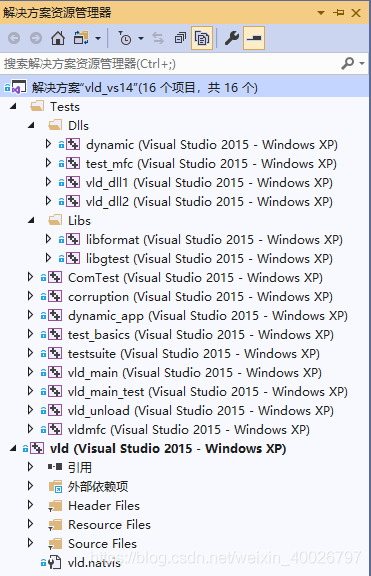Expand the Resource Files filter
The width and height of the screenshot is (371, 576).
click(x=30, y=524)
